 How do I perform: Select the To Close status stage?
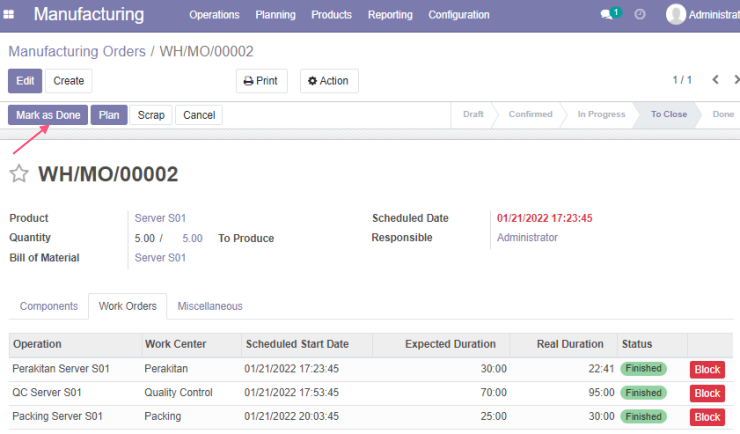click(x=669, y=114)
